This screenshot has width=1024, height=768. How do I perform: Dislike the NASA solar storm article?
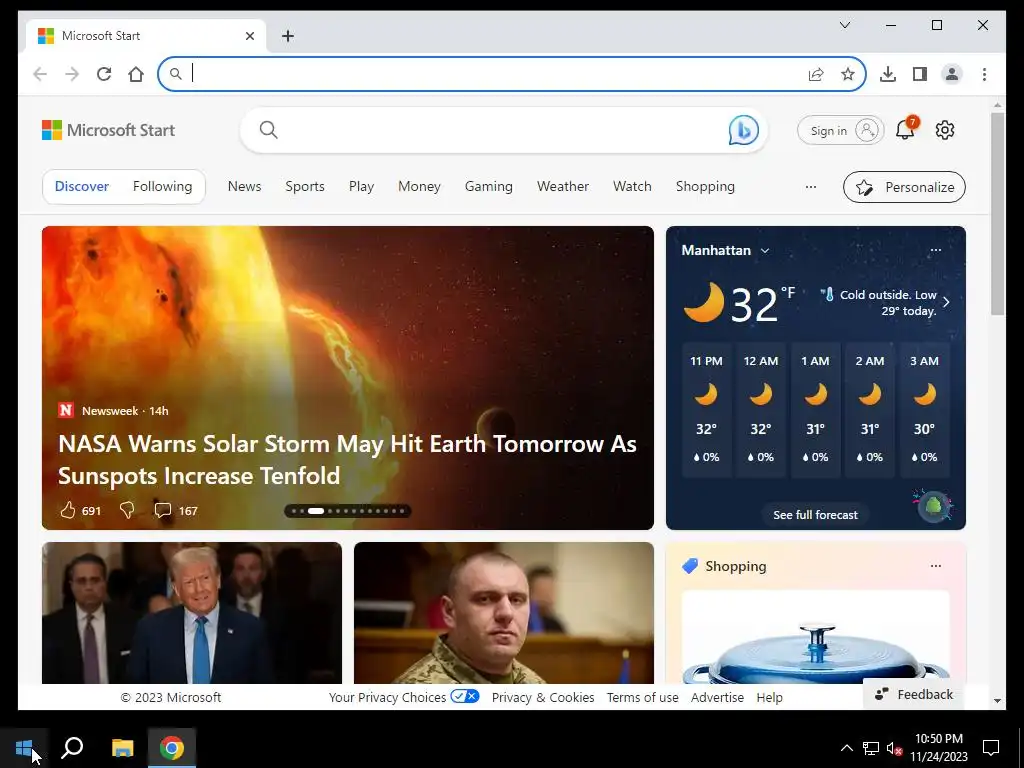coord(127,510)
